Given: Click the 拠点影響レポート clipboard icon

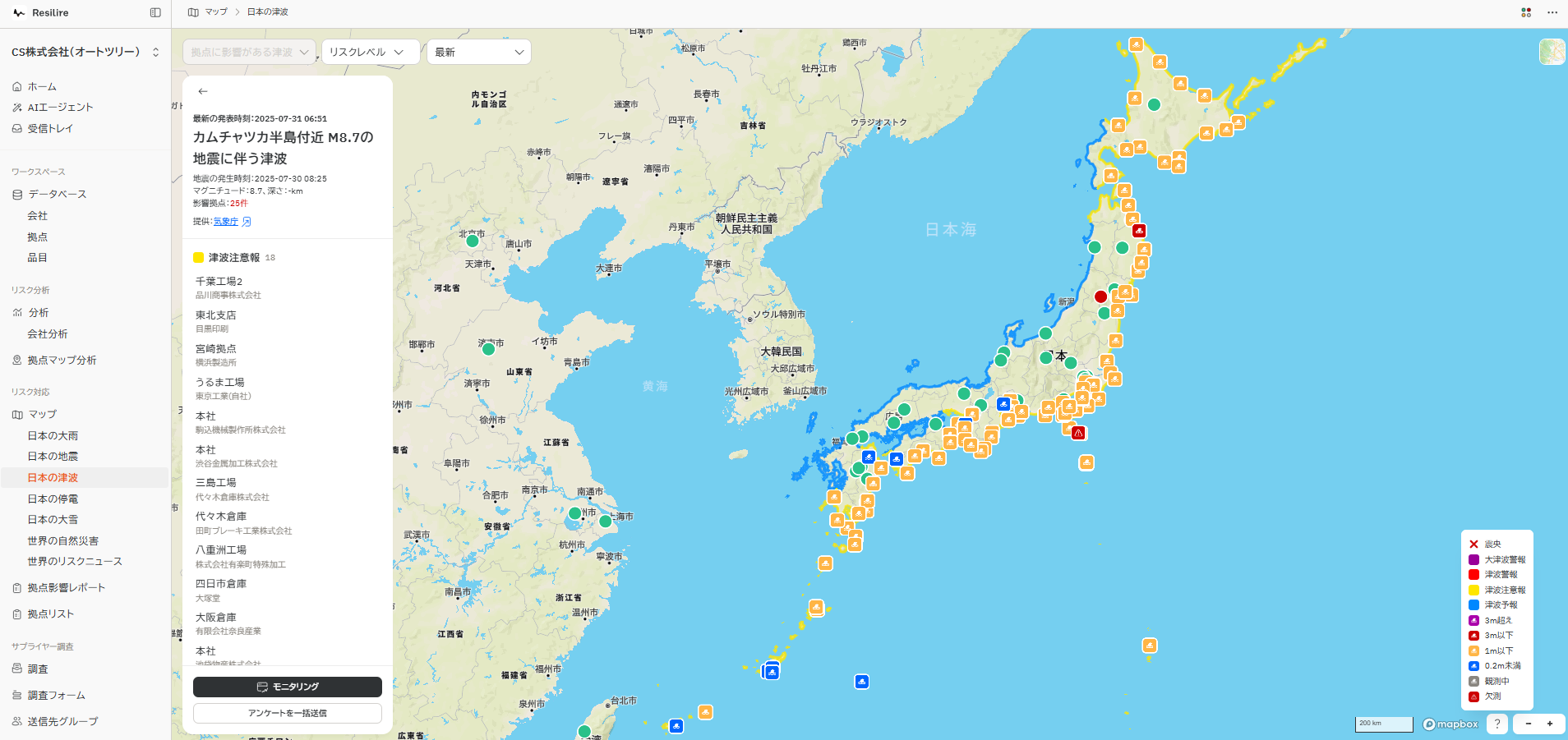Looking at the screenshot, I should coord(17,588).
